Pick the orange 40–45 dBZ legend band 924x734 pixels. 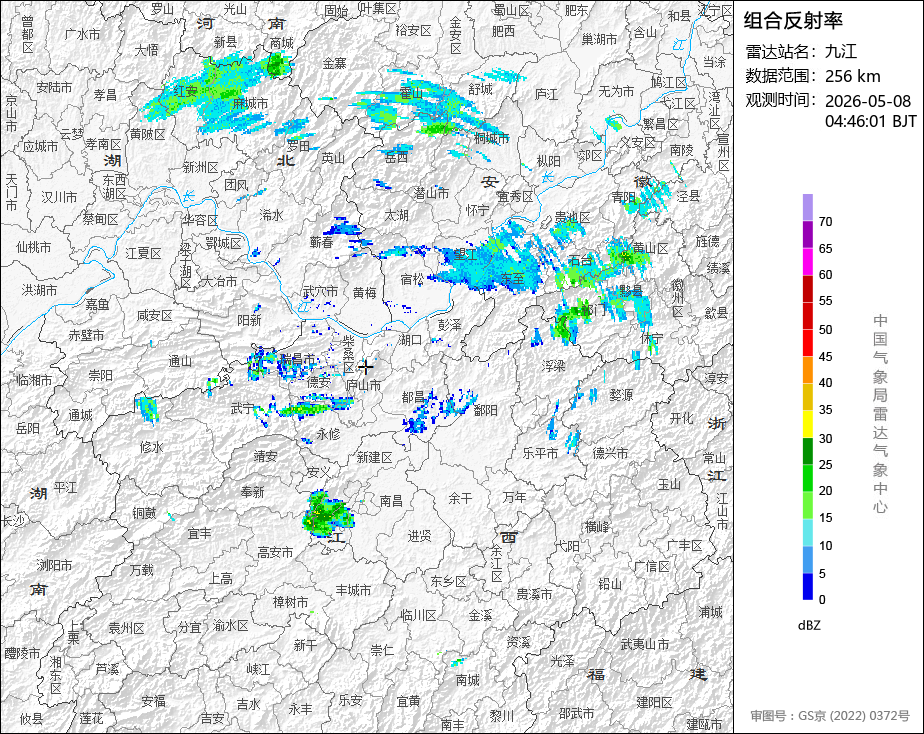click(807, 369)
